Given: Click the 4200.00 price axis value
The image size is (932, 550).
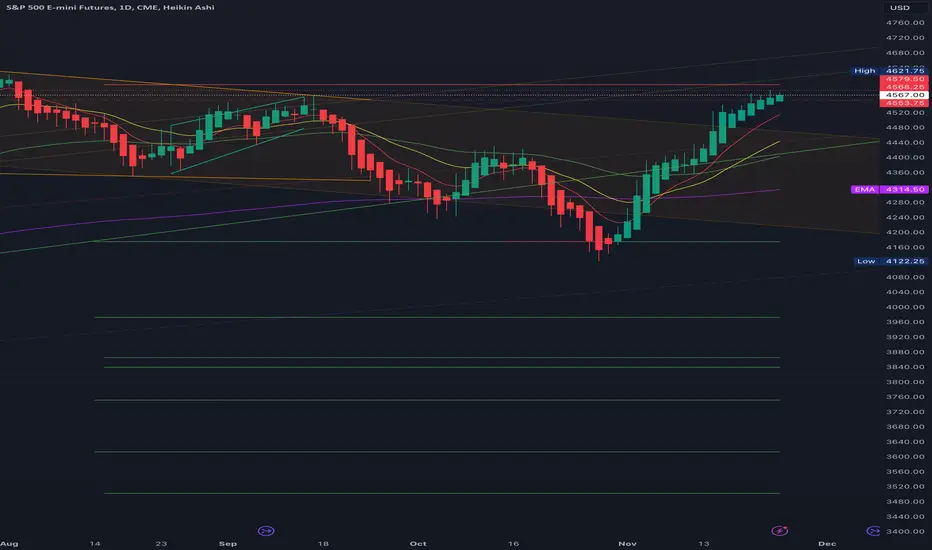Looking at the screenshot, I should (x=905, y=232).
